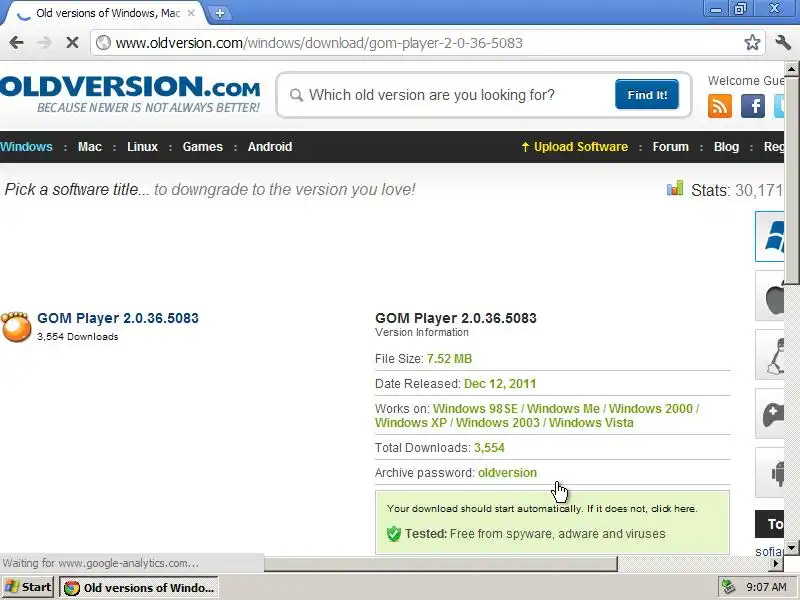The image size is (800, 600).
Task: Click the Windows 98 SE works-on link
Action: coord(475,409)
